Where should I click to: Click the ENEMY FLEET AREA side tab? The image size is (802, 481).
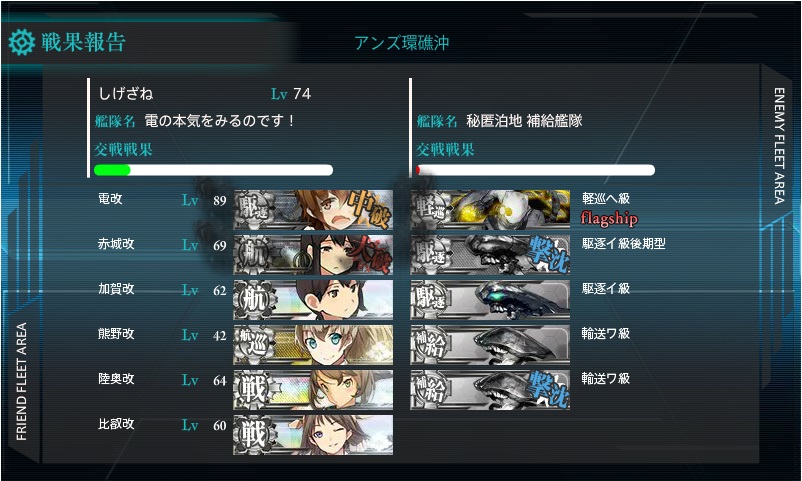779,146
